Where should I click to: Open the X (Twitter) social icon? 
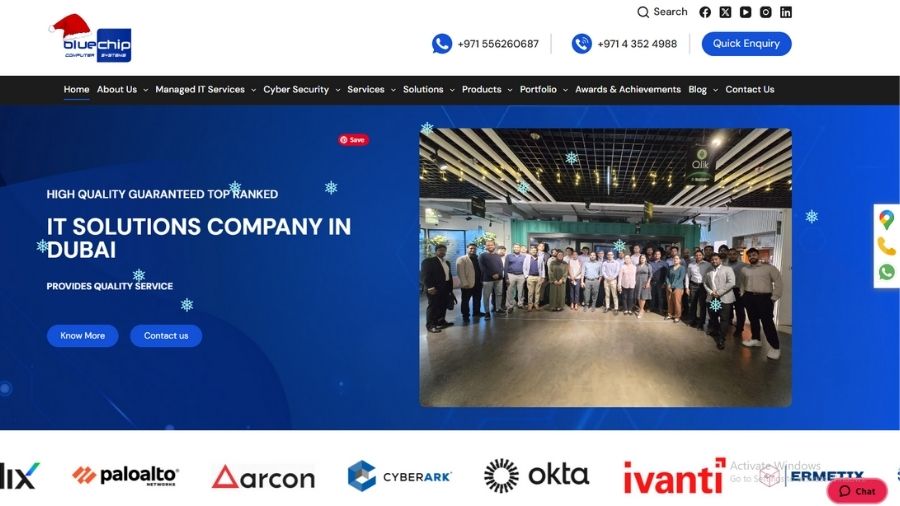click(726, 12)
